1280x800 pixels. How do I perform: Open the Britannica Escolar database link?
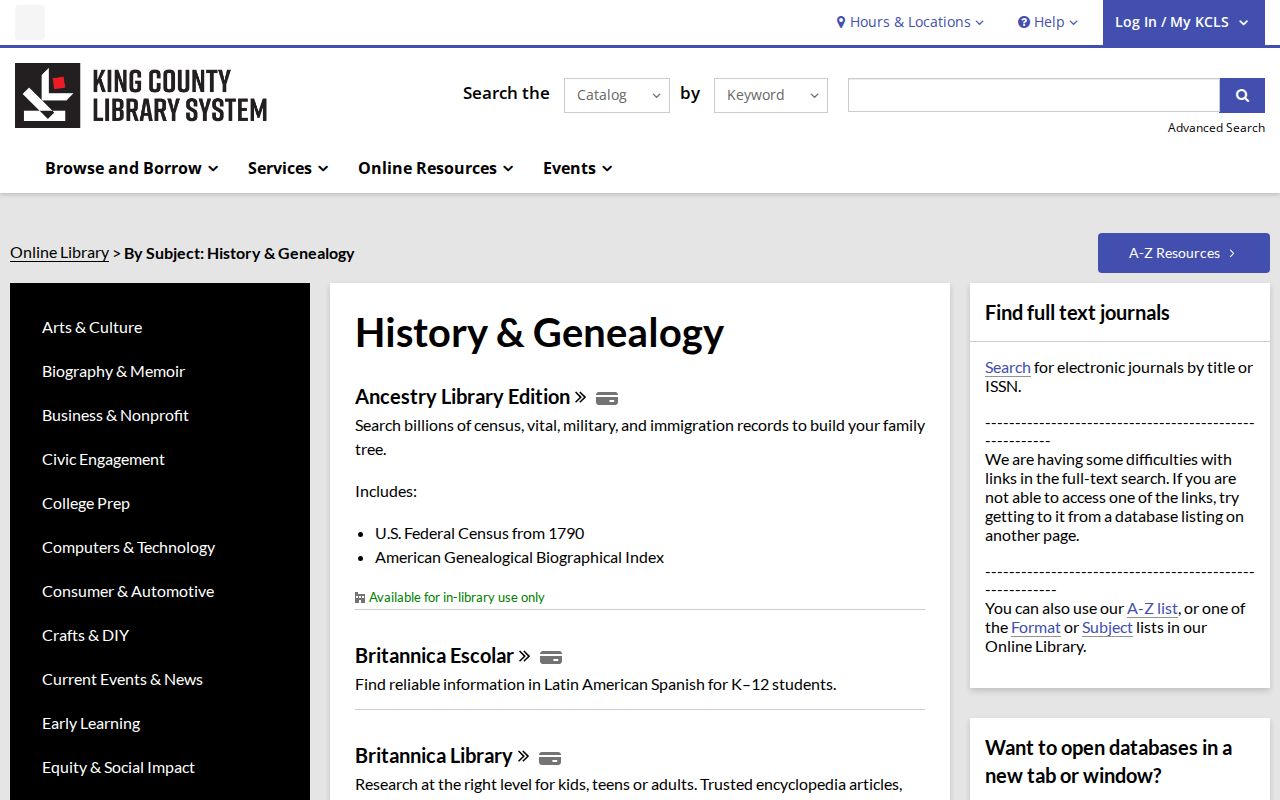click(442, 656)
